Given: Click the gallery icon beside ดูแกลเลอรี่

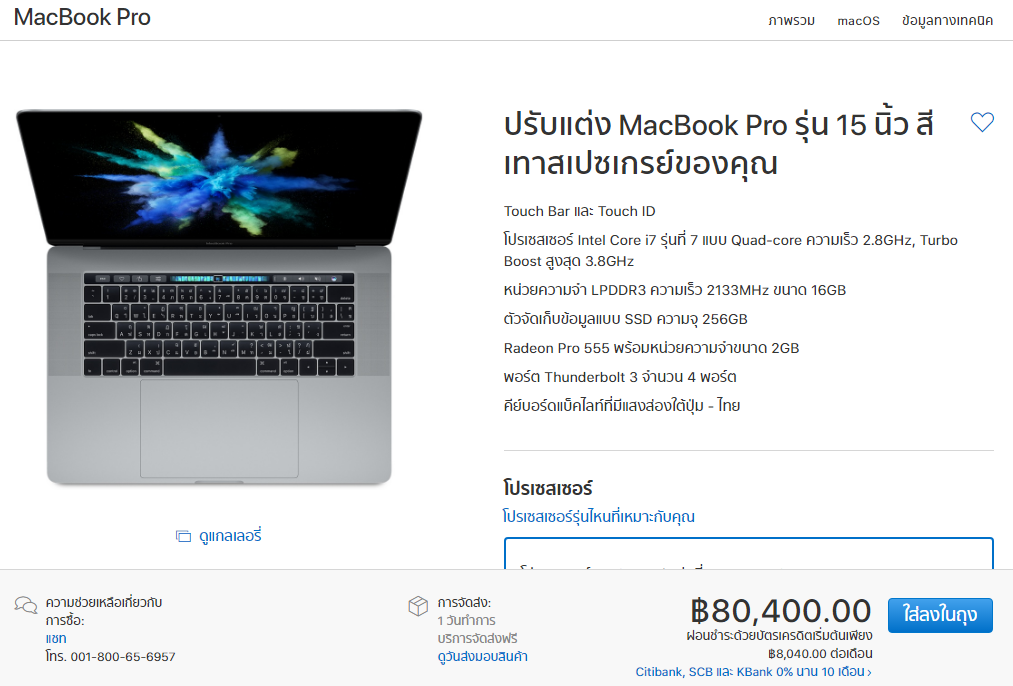Looking at the screenshot, I should pyautogui.click(x=183, y=536).
